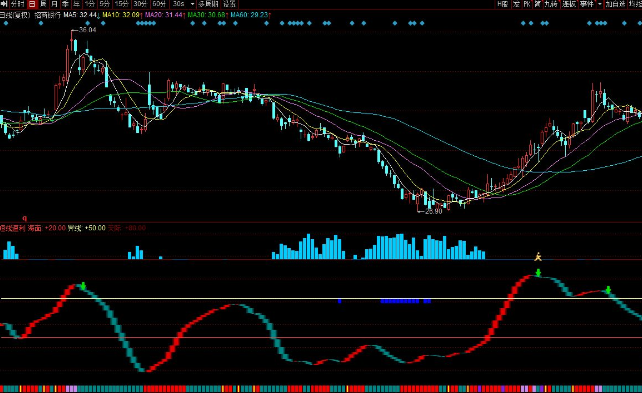642x393 pixels.
Task: Open the MA5 moving average label dropdown
Action: pos(81,15)
